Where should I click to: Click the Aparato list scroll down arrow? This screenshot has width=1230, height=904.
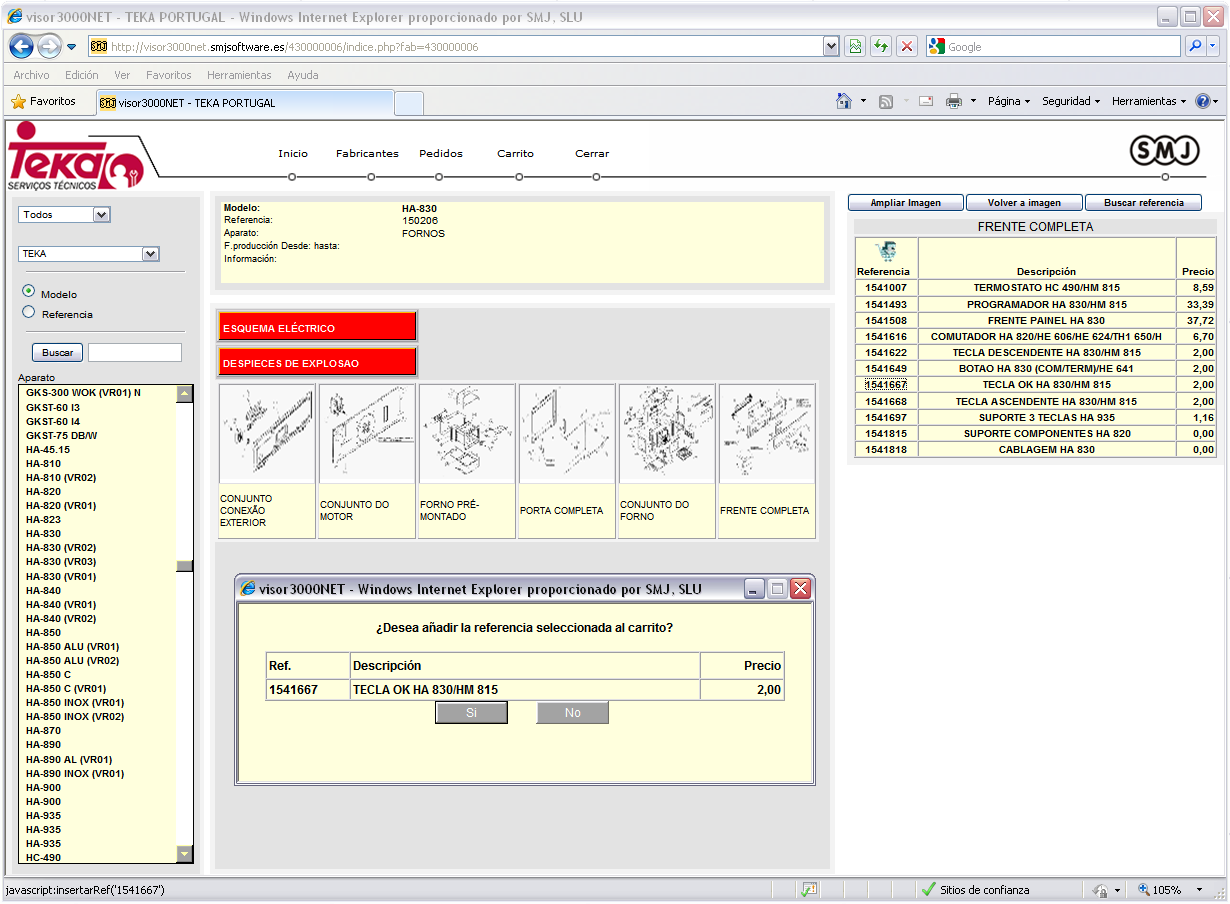coord(184,854)
